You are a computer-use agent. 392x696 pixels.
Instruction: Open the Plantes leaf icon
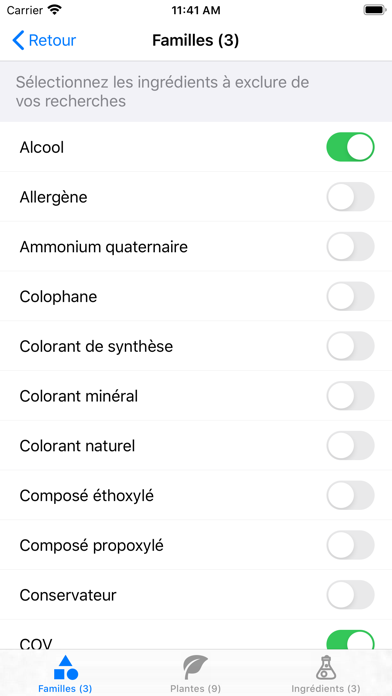[x=195, y=667]
